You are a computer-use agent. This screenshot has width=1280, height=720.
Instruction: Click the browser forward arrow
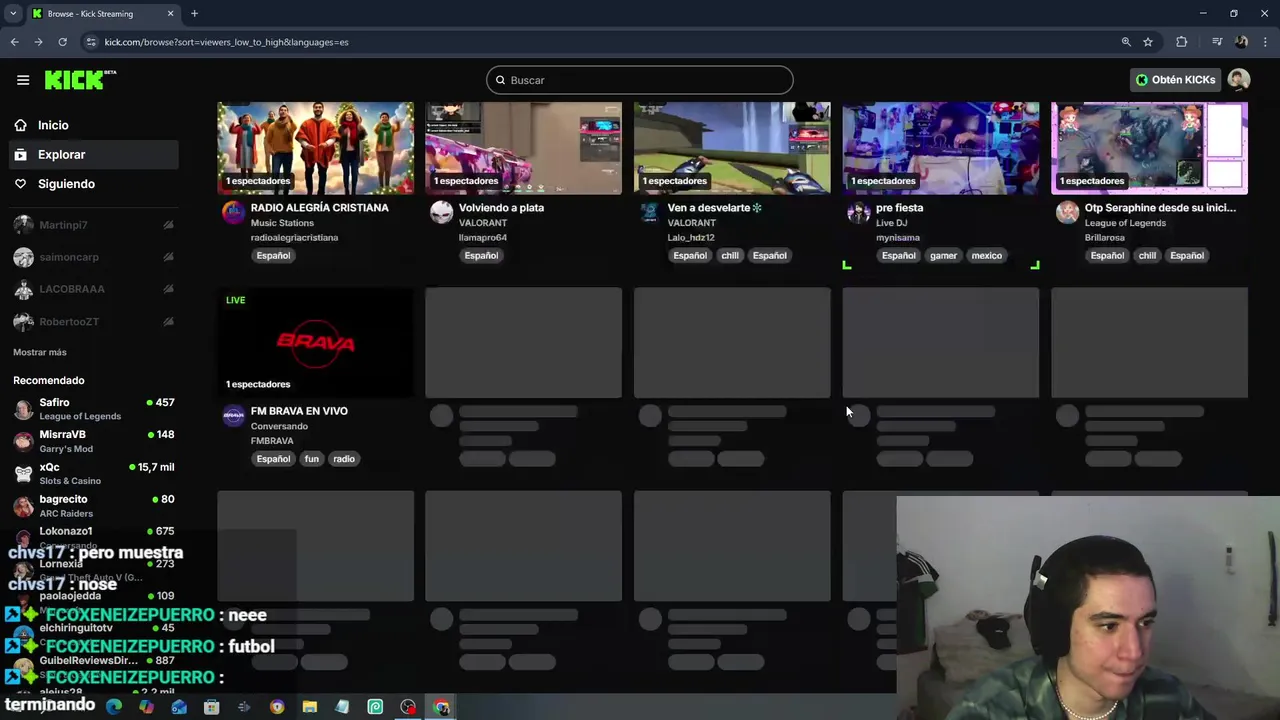(x=38, y=42)
